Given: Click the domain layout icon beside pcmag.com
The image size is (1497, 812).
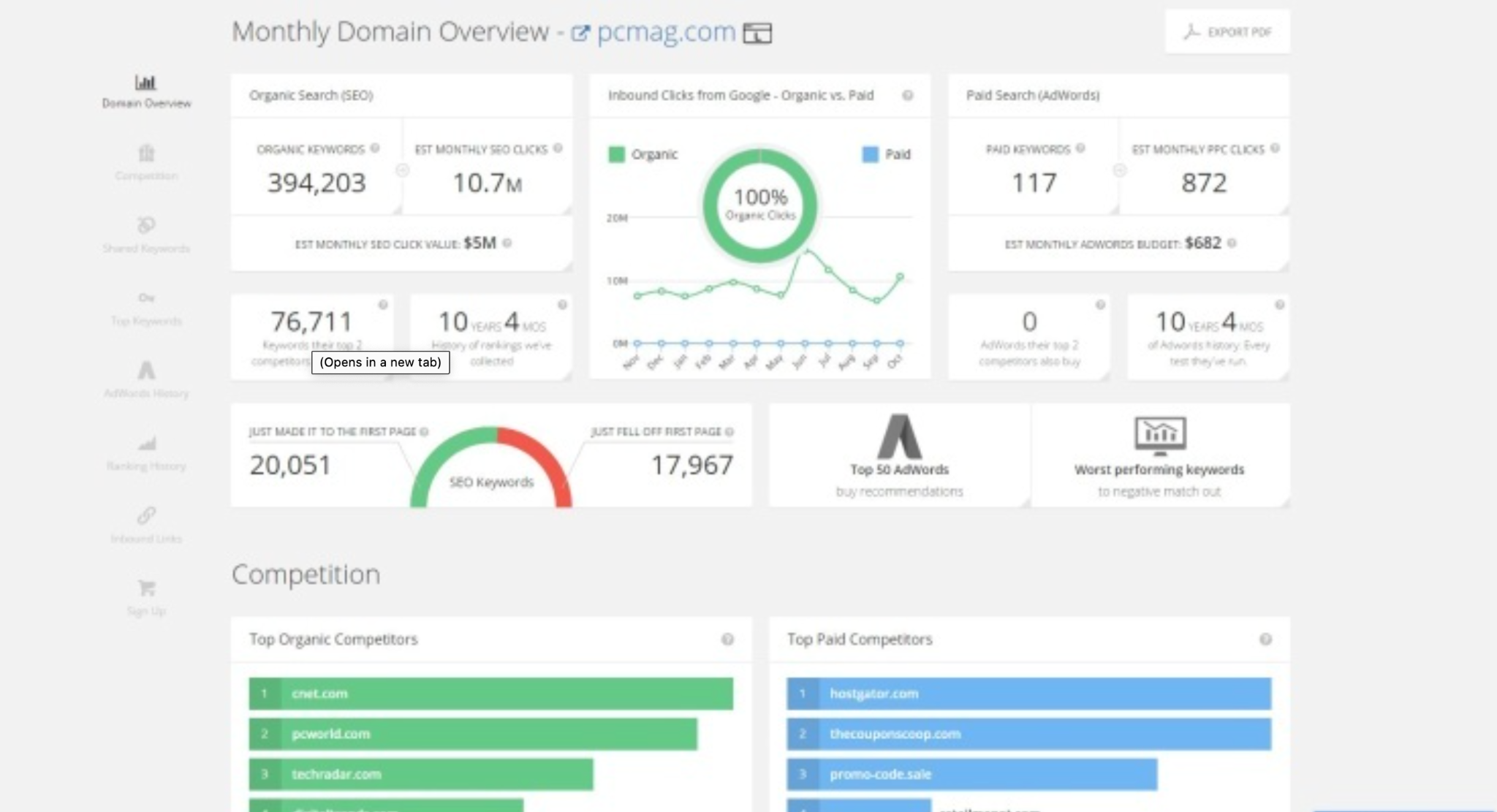Looking at the screenshot, I should 757,33.
